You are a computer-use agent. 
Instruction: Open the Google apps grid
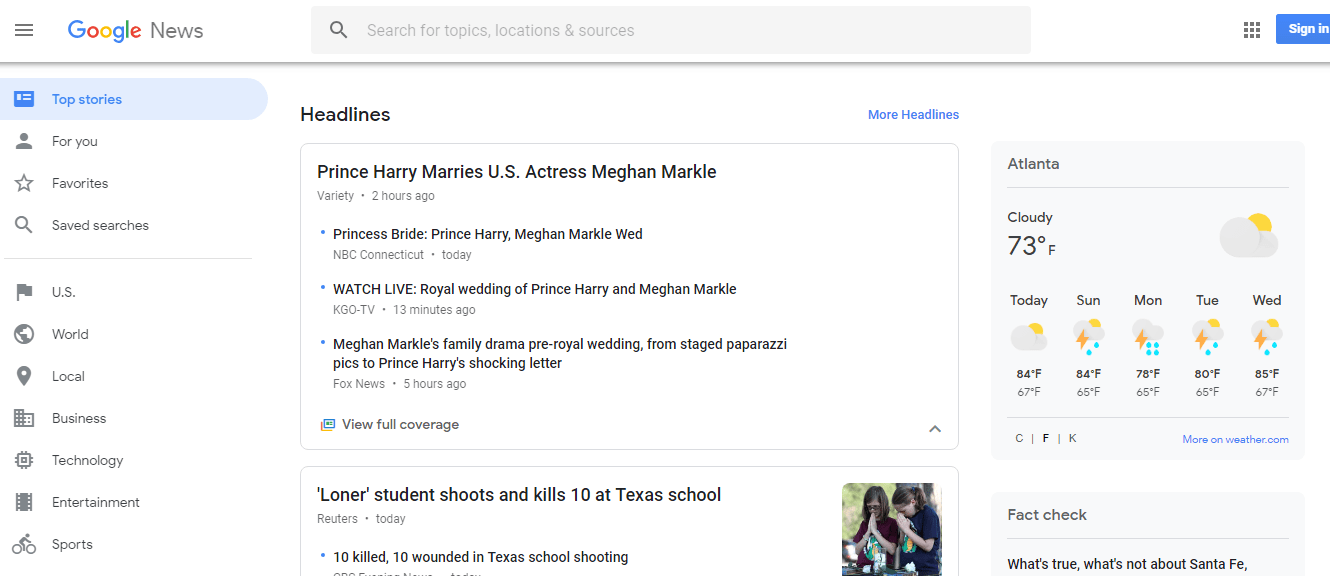pyautogui.click(x=1252, y=30)
